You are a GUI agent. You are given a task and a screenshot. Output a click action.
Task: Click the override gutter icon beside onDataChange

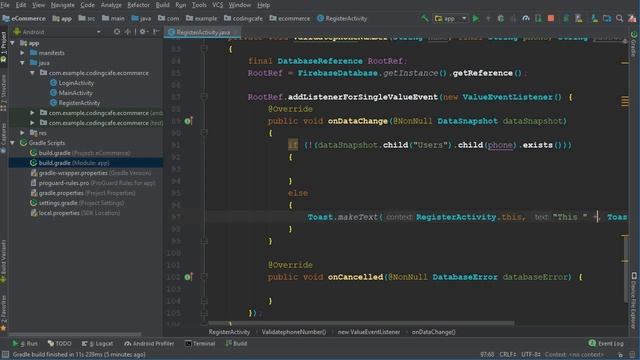(x=188, y=121)
